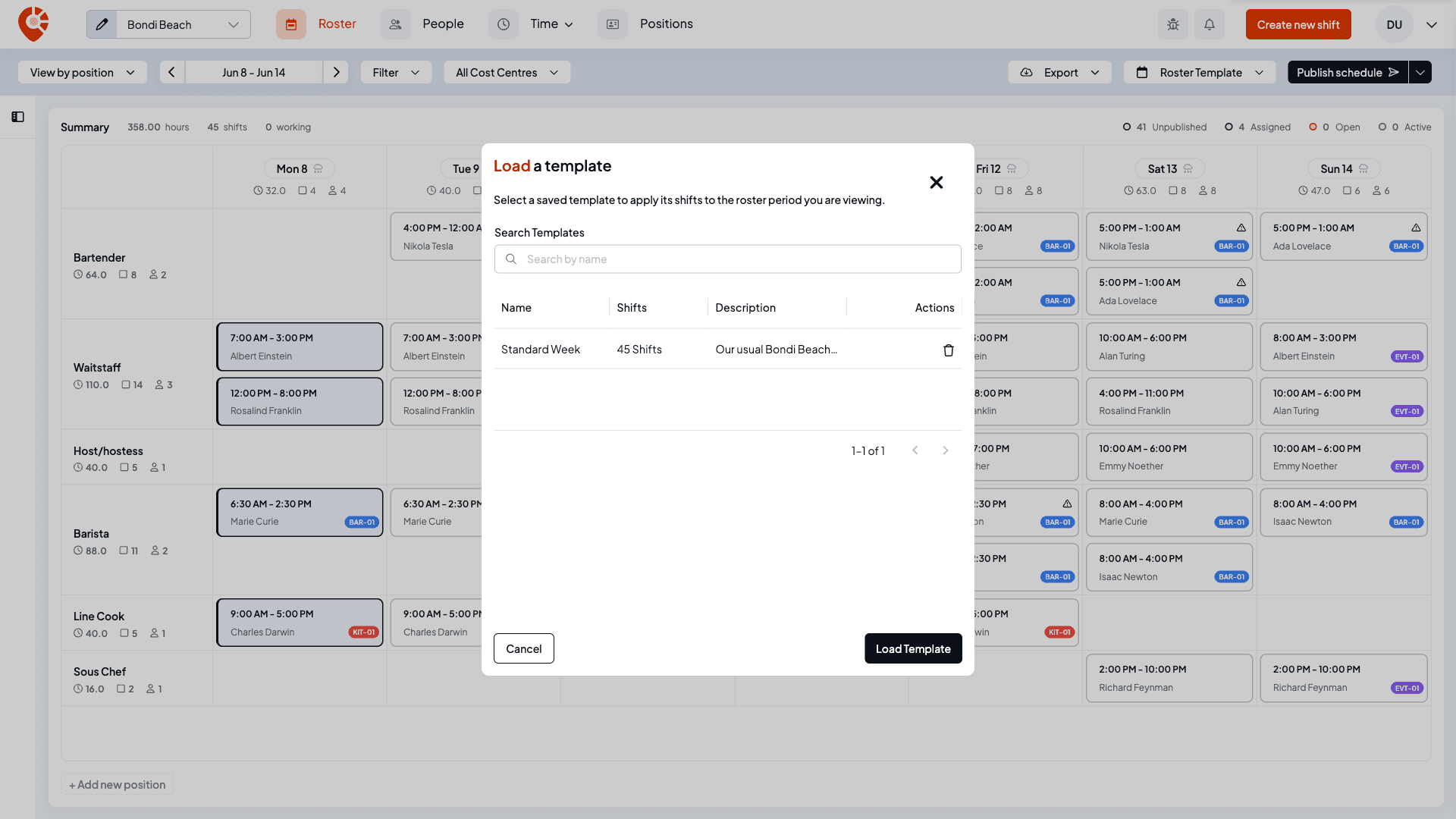
Task: Open the Bondi Beach location dropdown
Action: pos(183,24)
